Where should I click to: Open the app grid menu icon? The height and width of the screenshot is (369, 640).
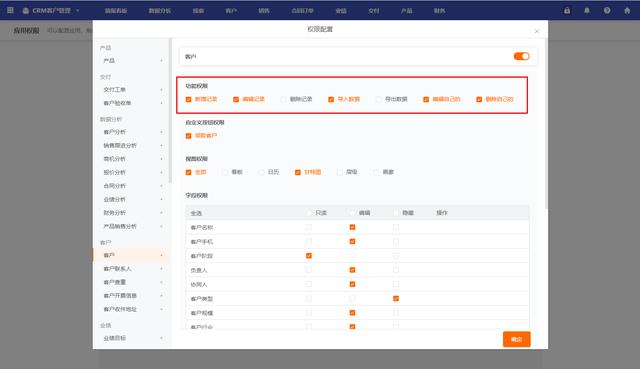[10, 10]
